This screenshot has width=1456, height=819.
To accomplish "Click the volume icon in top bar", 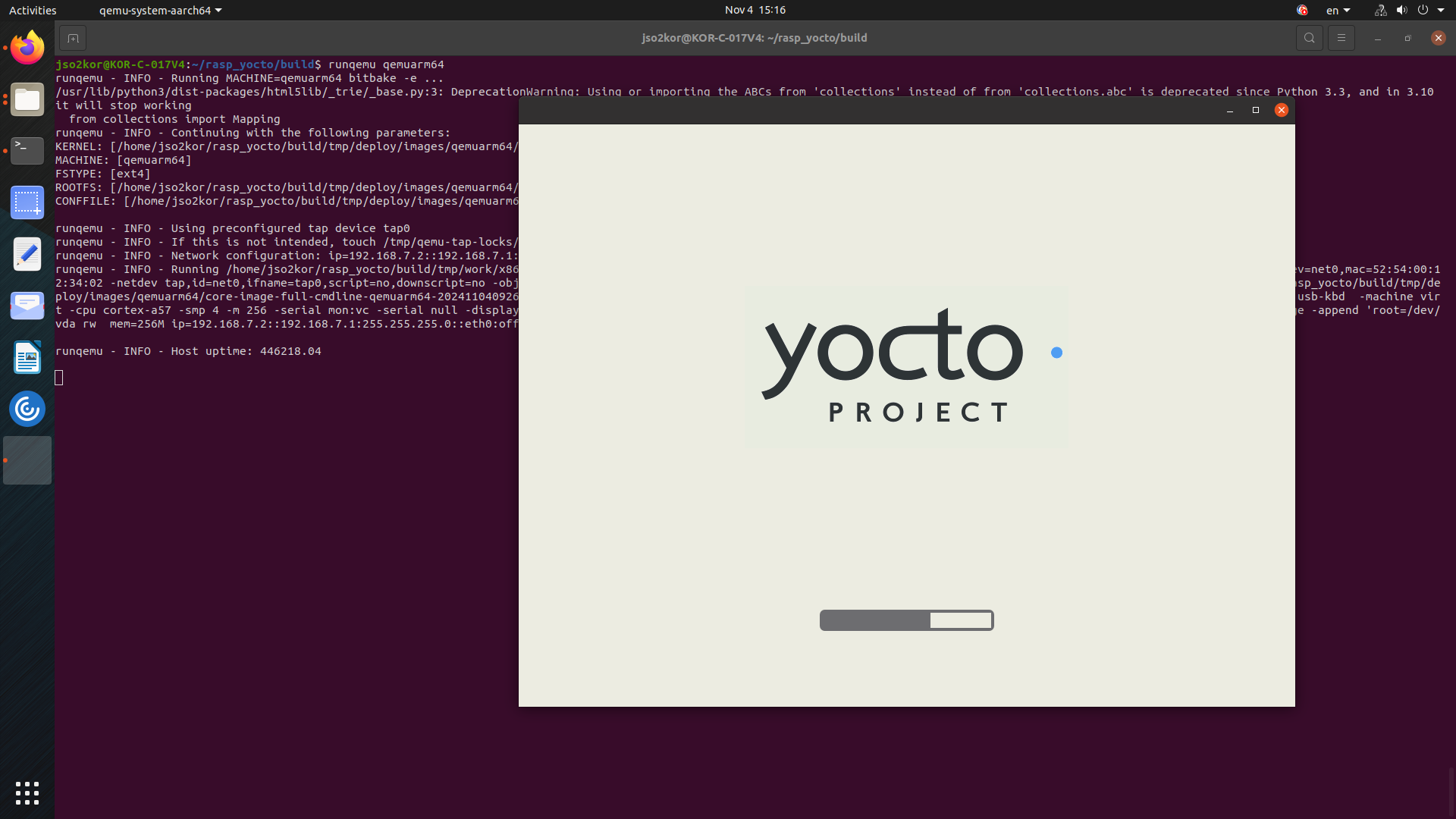I will point(1401,10).
